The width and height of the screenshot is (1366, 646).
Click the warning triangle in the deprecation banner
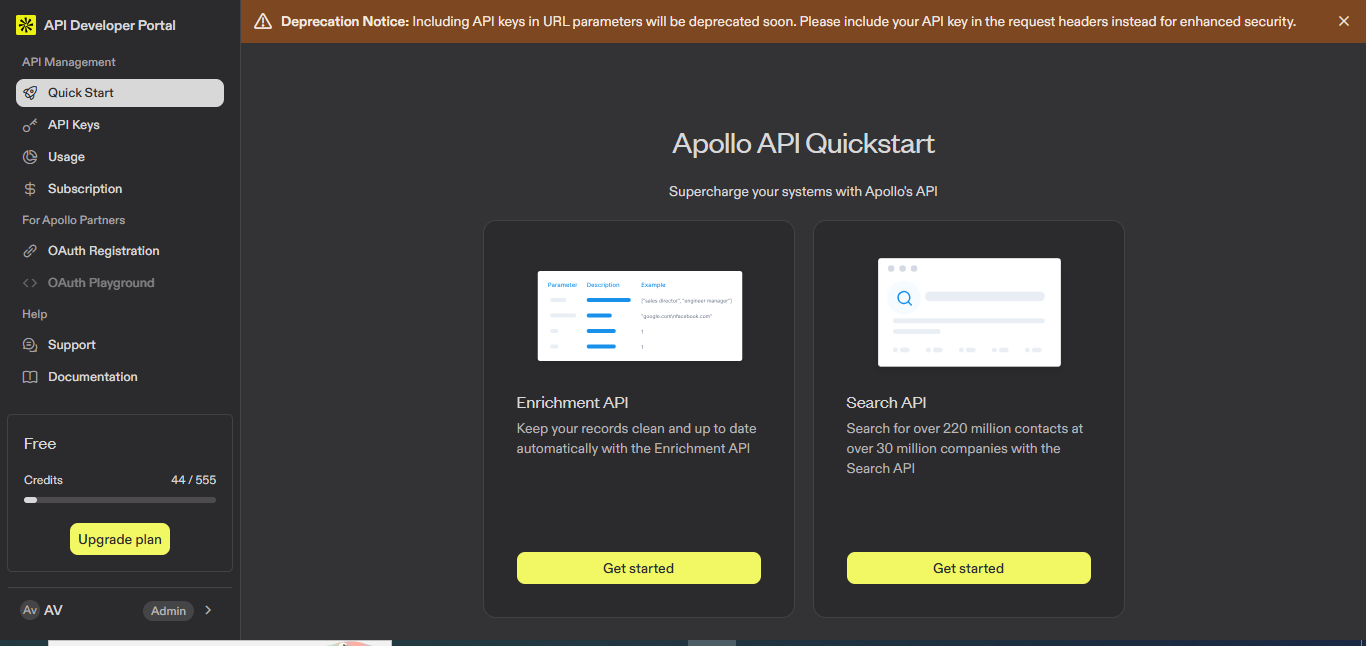coord(263,21)
